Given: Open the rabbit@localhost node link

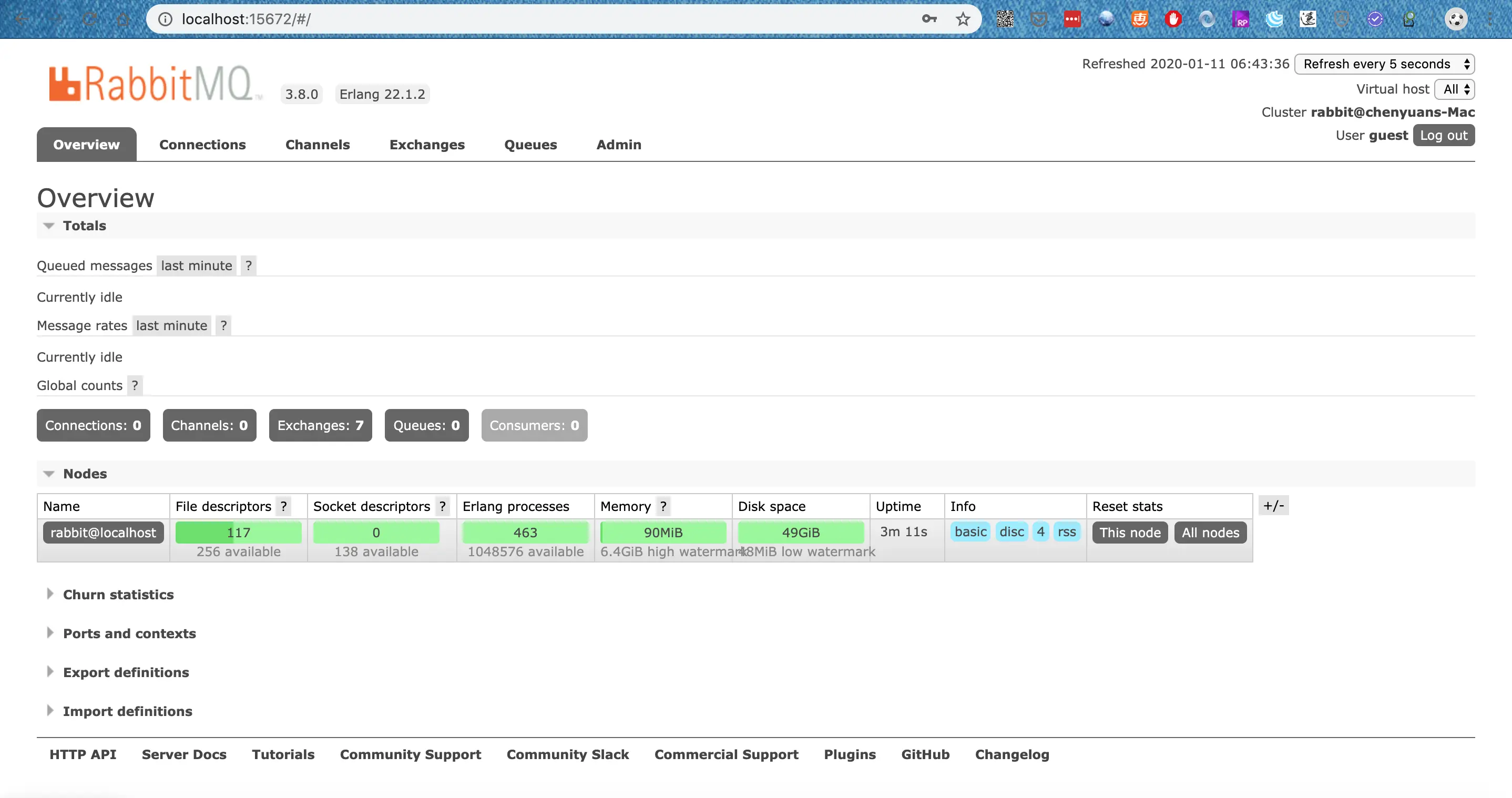Looking at the screenshot, I should click(x=103, y=533).
